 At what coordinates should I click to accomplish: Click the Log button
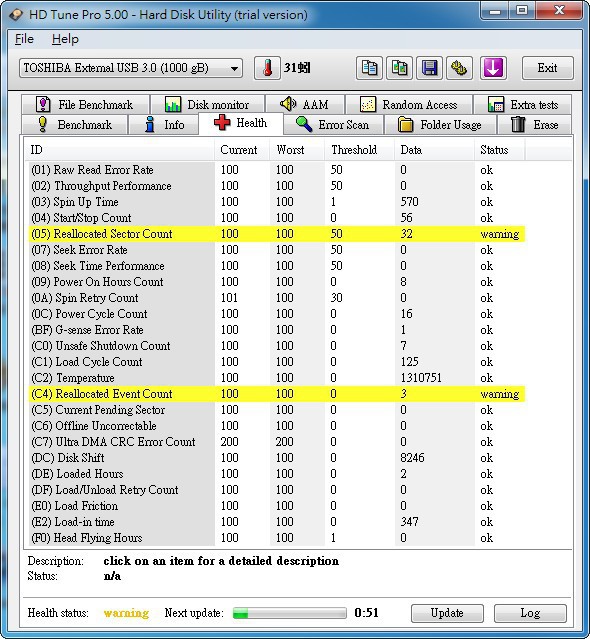[530, 613]
